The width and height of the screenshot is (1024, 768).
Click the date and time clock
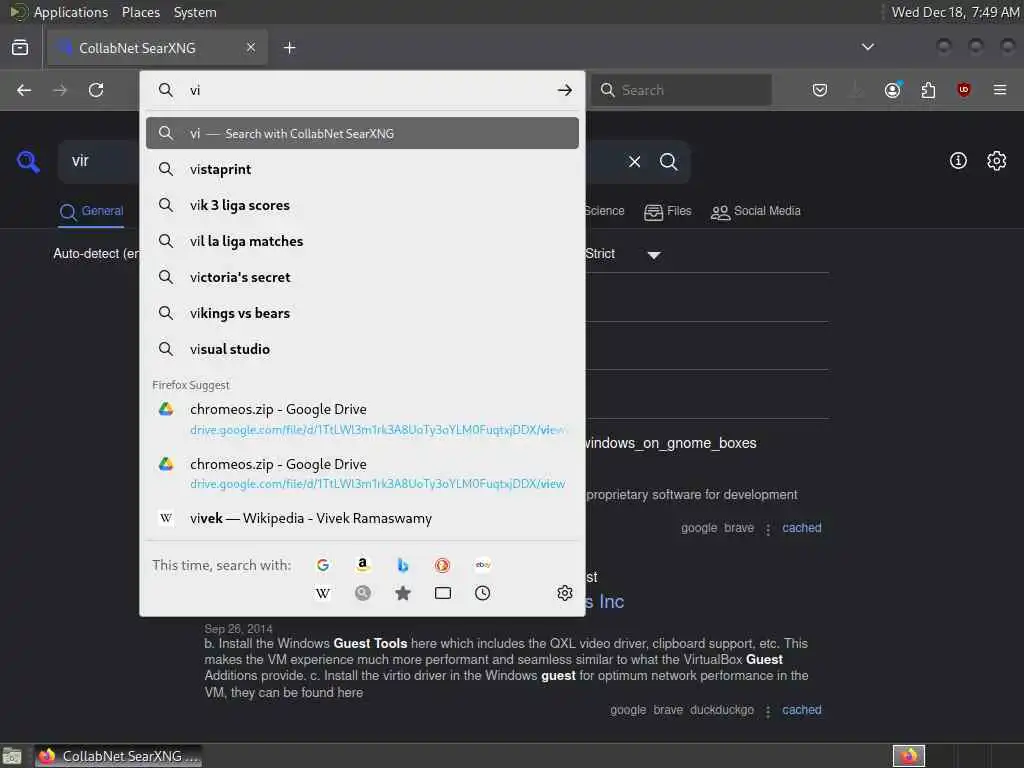(955, 12)
